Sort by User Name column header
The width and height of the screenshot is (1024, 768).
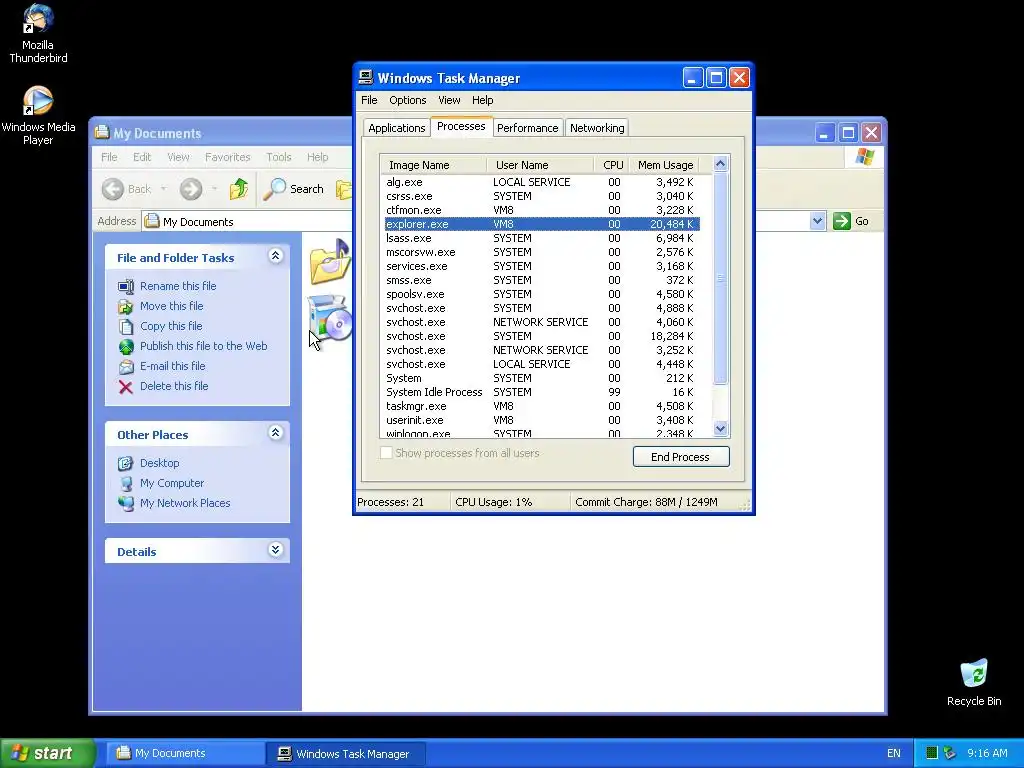(x=541, y=165)
